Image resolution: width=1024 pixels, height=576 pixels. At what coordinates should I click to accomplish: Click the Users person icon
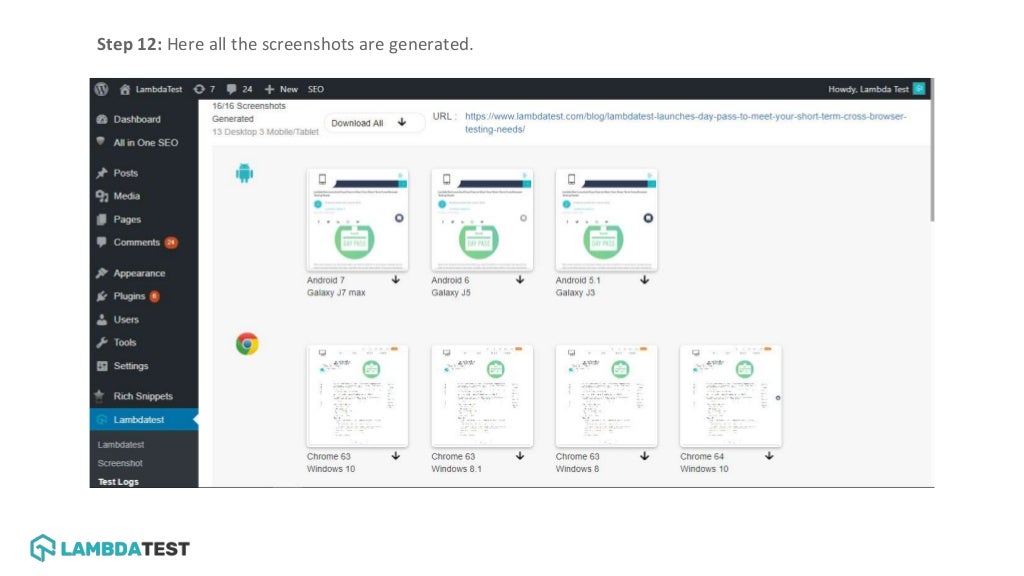[x=102, y=319]
